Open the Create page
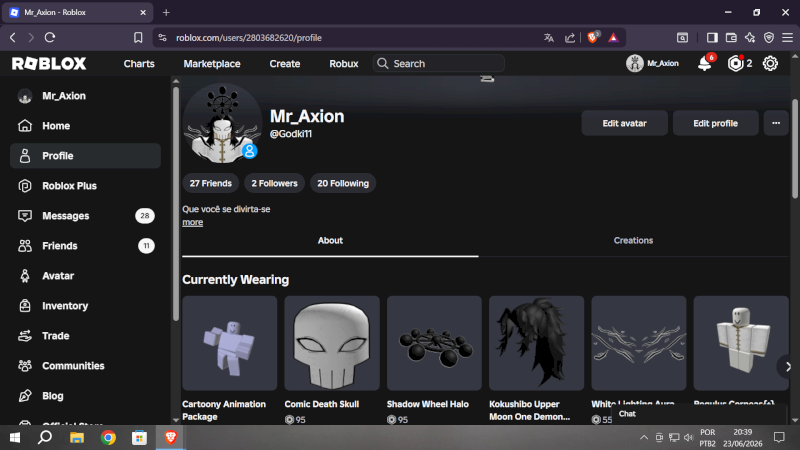This screenshot has width=800, height=450. [285, 64]
